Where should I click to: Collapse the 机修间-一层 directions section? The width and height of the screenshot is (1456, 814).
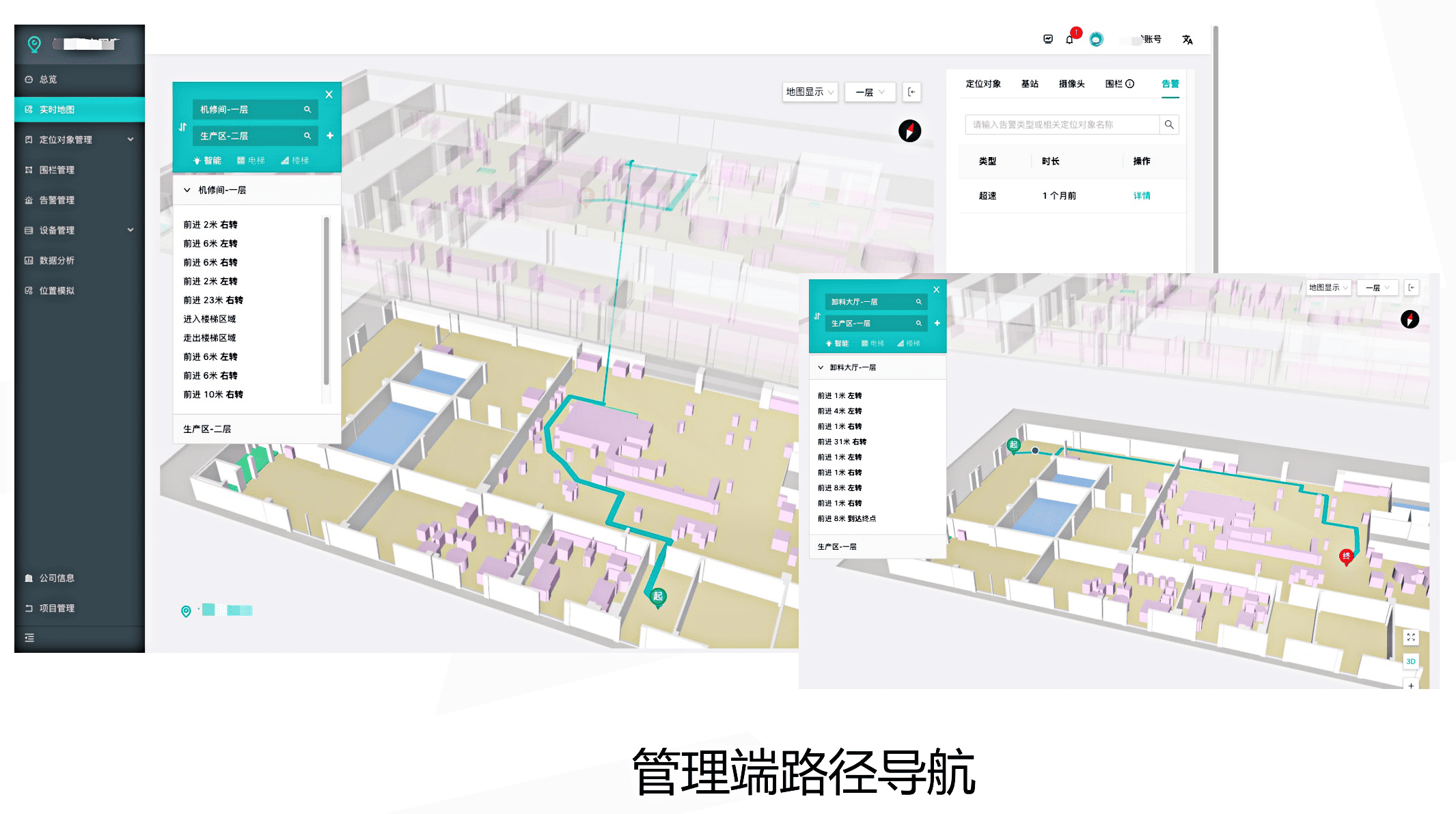pos(187,190)
